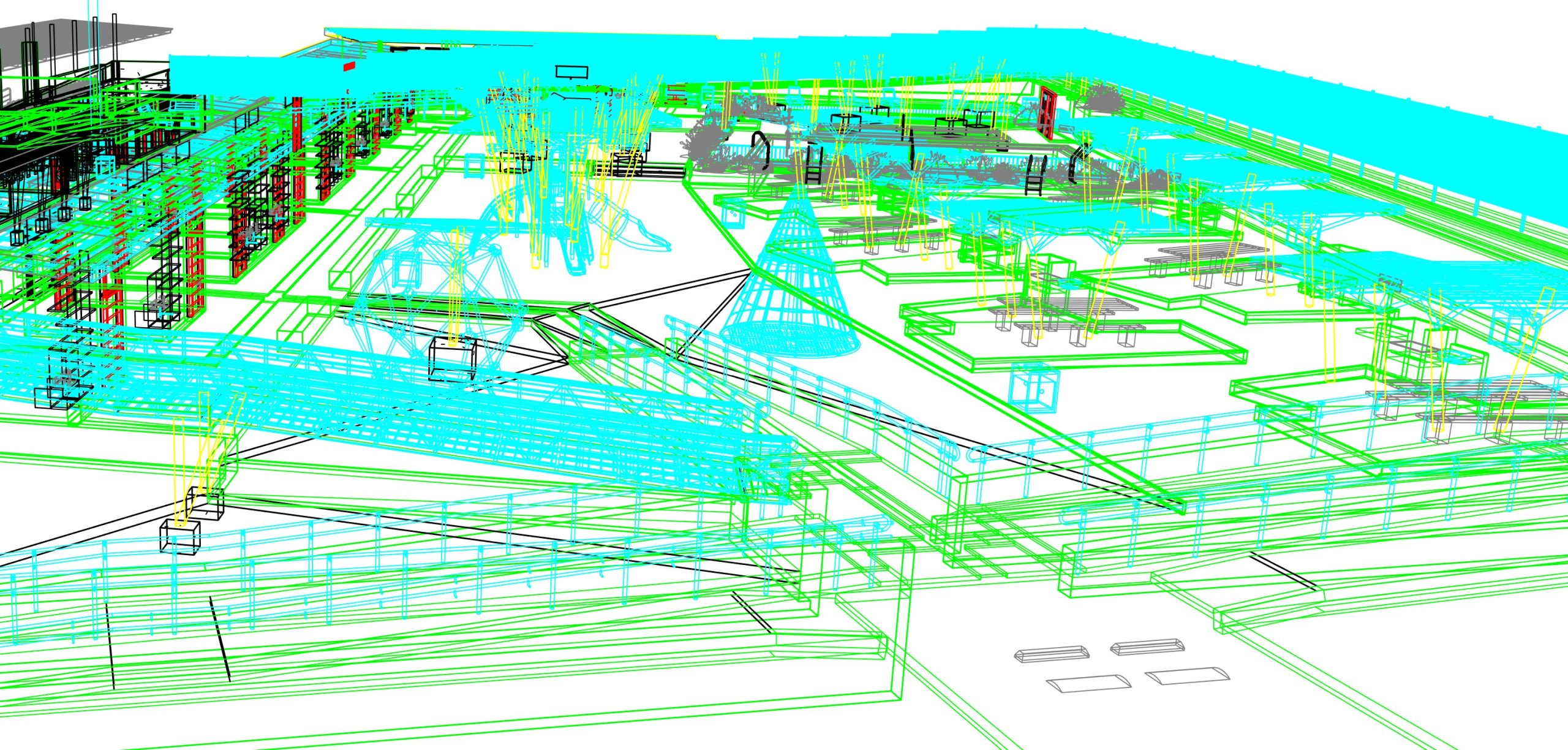Click the bottom-right gray speed bump
The width and height of the screenshot is (1568, 750).
click(x=1187, y=675)
